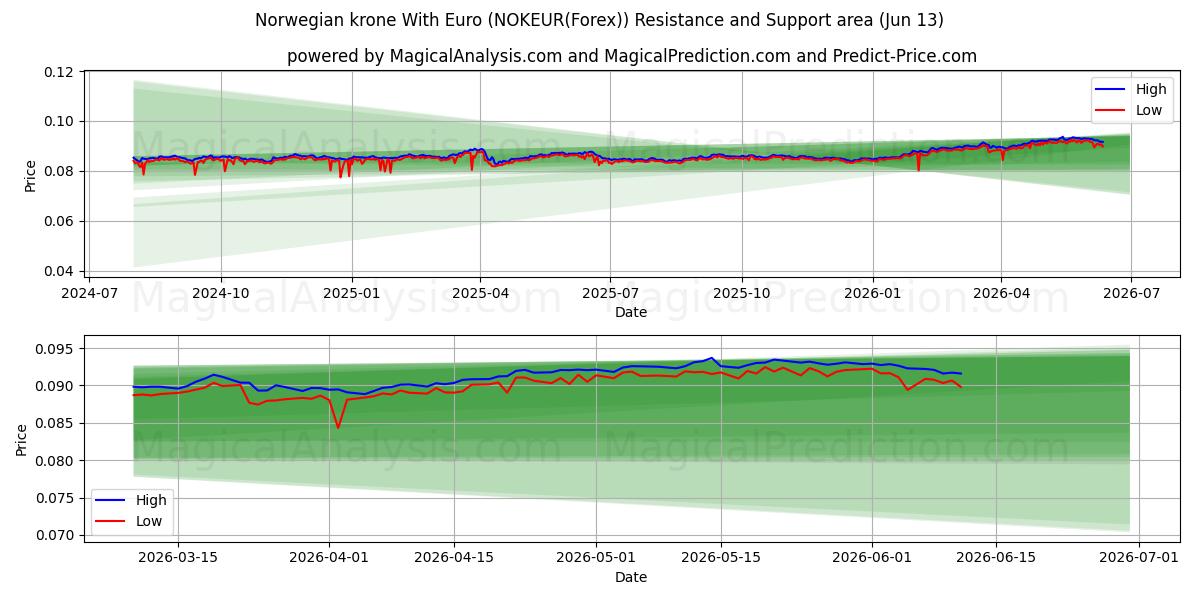Click the chart title mentioning NOKEUR(Forex)

point(599,20)
